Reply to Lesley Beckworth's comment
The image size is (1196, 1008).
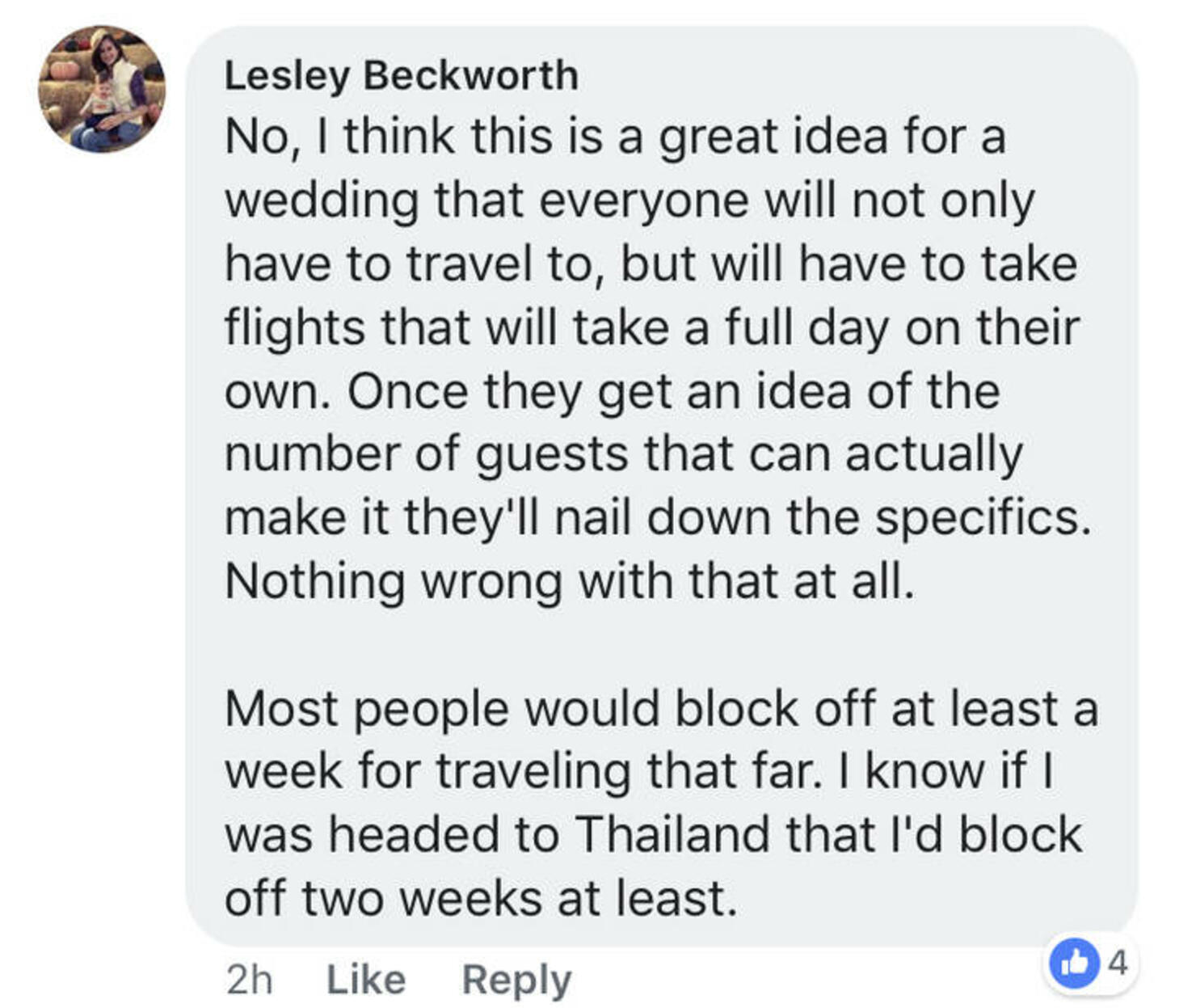pos(516,981)
